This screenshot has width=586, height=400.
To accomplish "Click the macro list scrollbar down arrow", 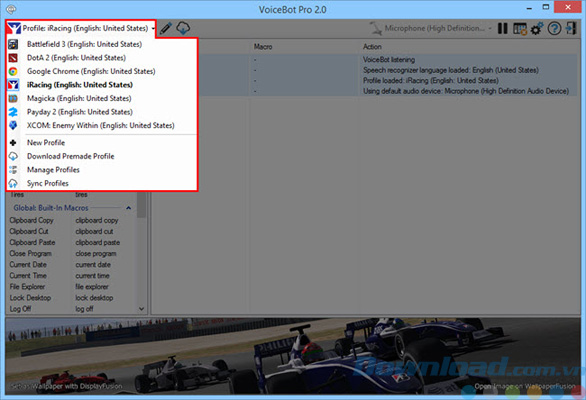I will 141,309.
